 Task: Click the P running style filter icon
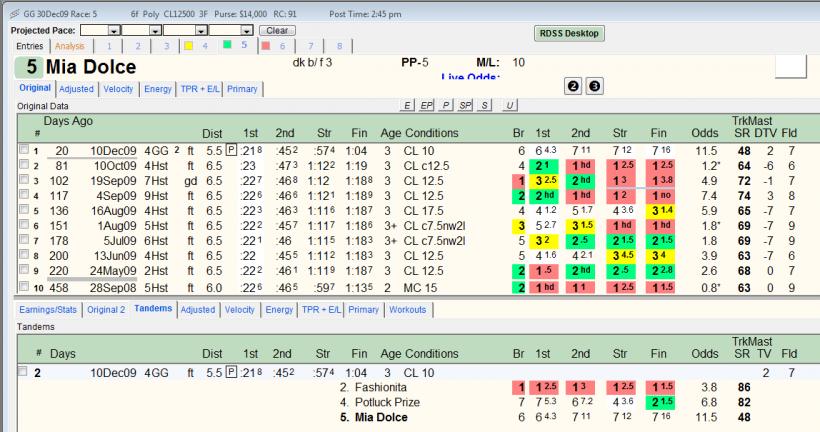pyautogui.click(x=446, y=105)
